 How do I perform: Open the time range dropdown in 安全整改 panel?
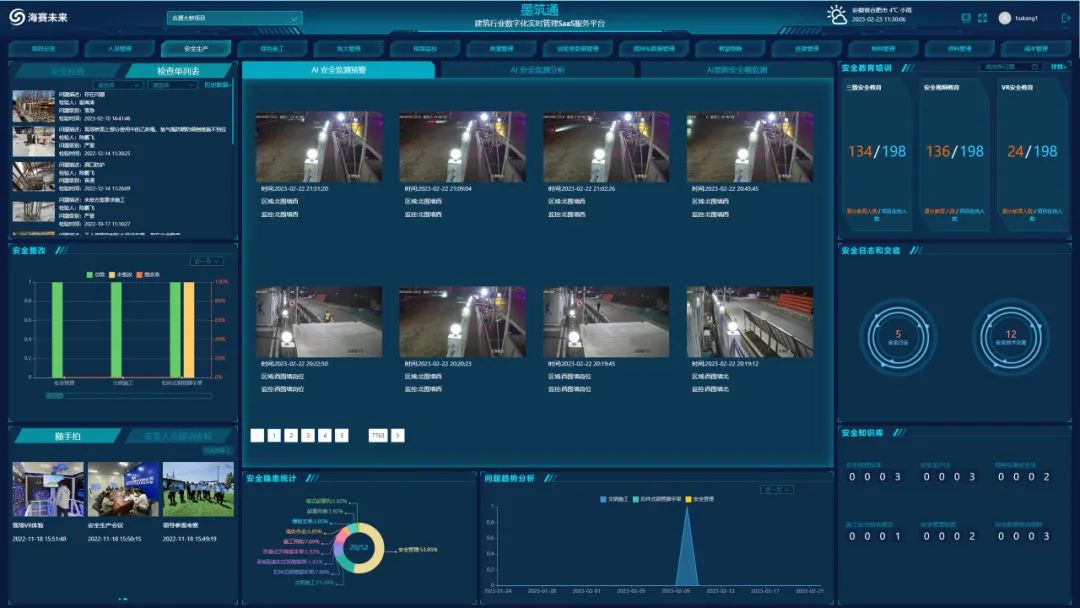[207, 261]
